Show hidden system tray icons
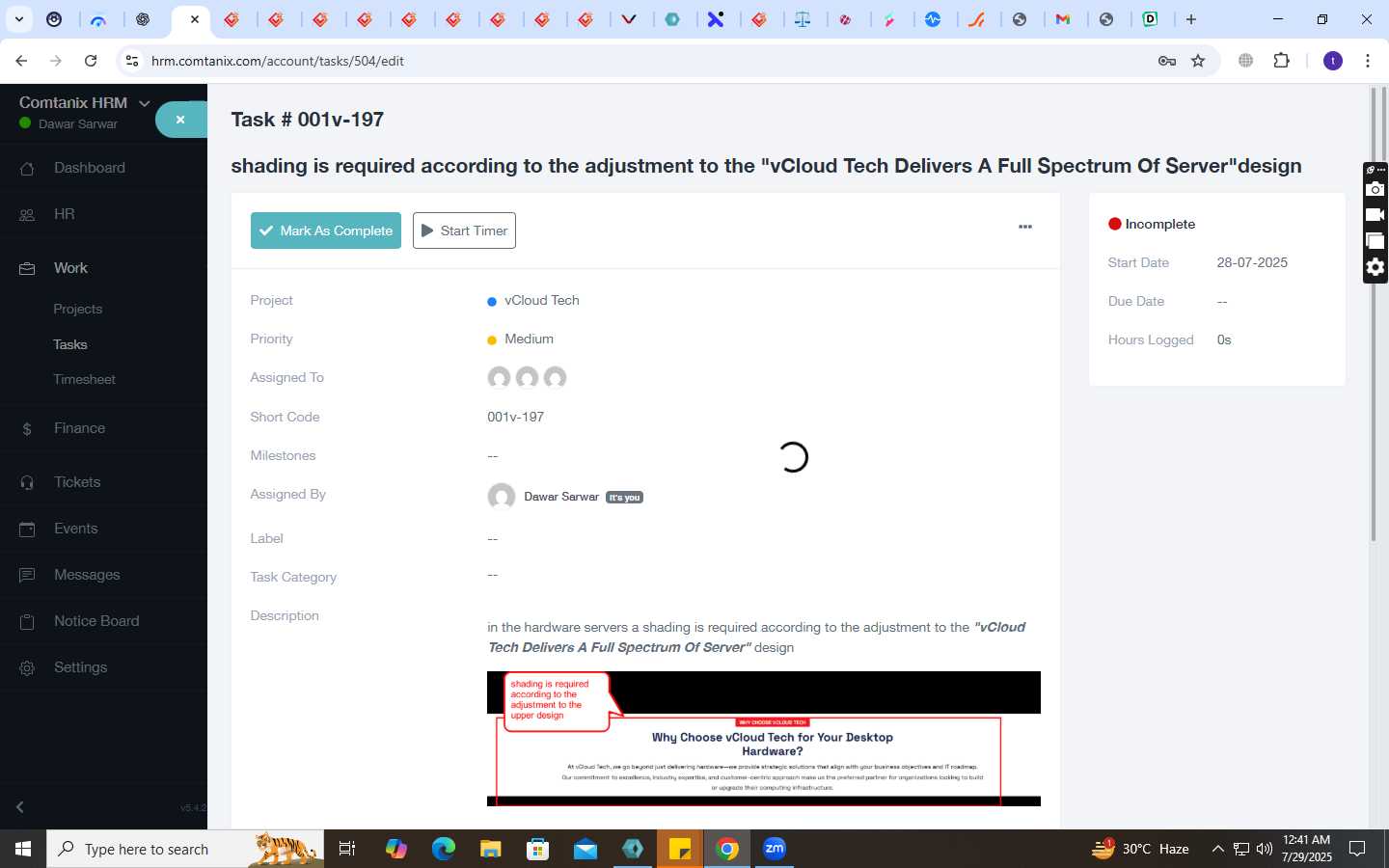 pyautogui.click(x=1217, y=849)
